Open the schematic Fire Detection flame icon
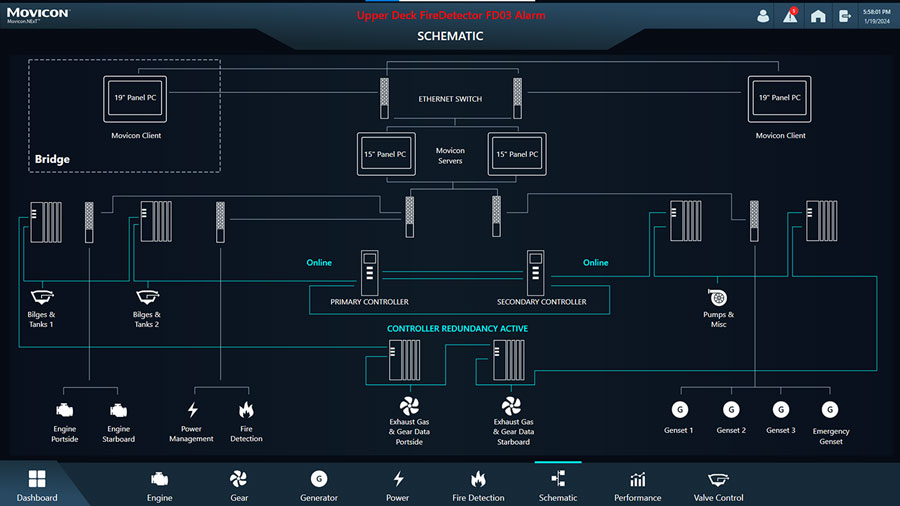 pos(246,410)
